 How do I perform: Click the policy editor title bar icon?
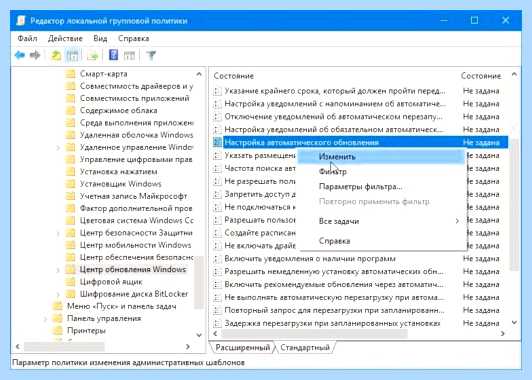21,21
